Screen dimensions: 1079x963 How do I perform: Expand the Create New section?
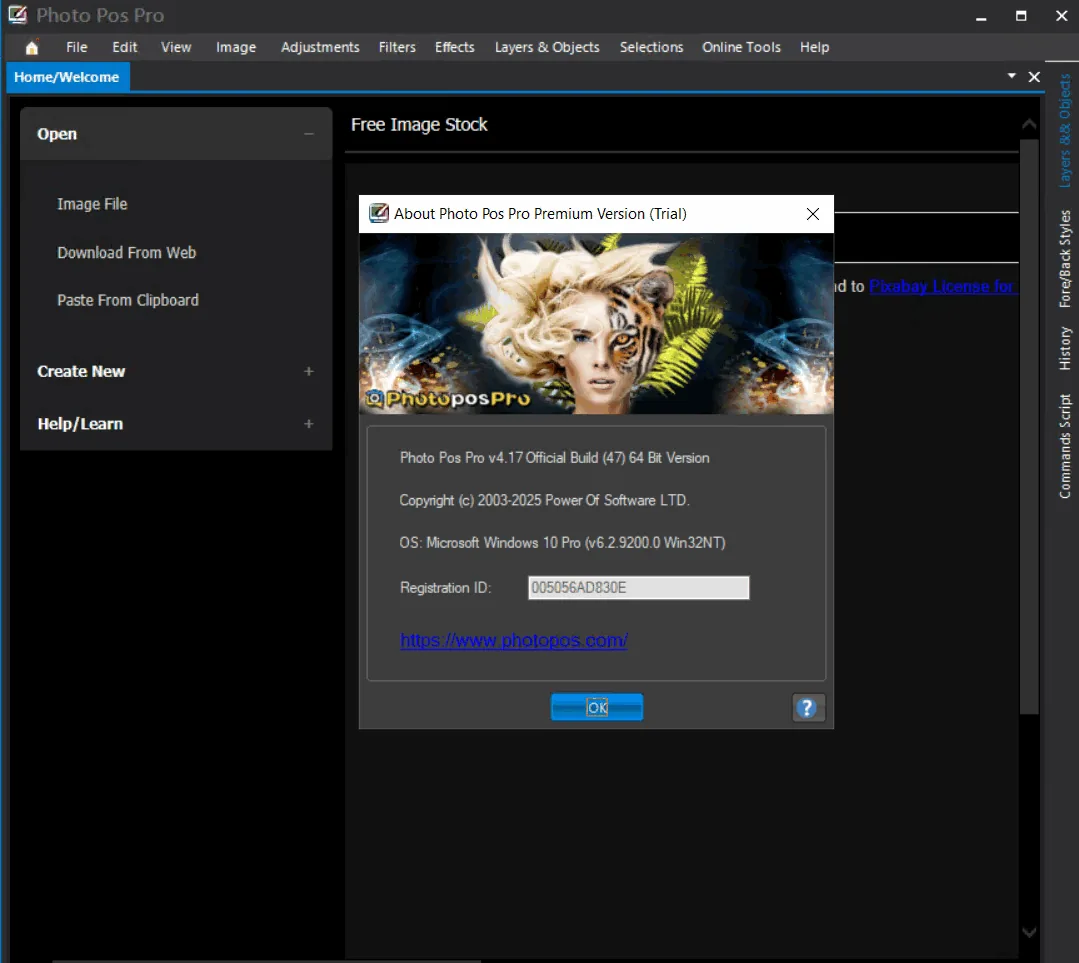309,372
